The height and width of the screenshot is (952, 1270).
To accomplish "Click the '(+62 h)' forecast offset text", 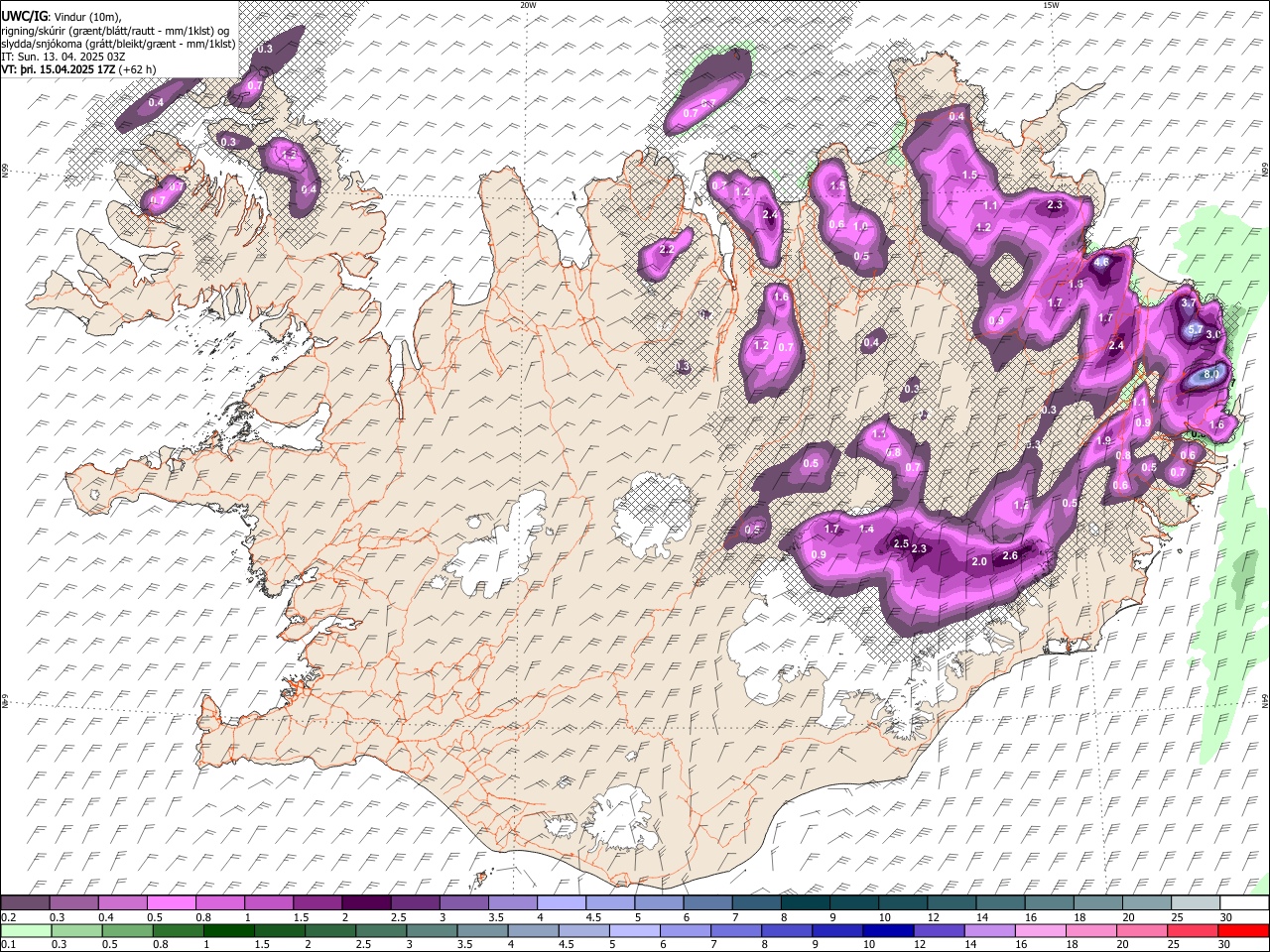I will pos(137,68).
